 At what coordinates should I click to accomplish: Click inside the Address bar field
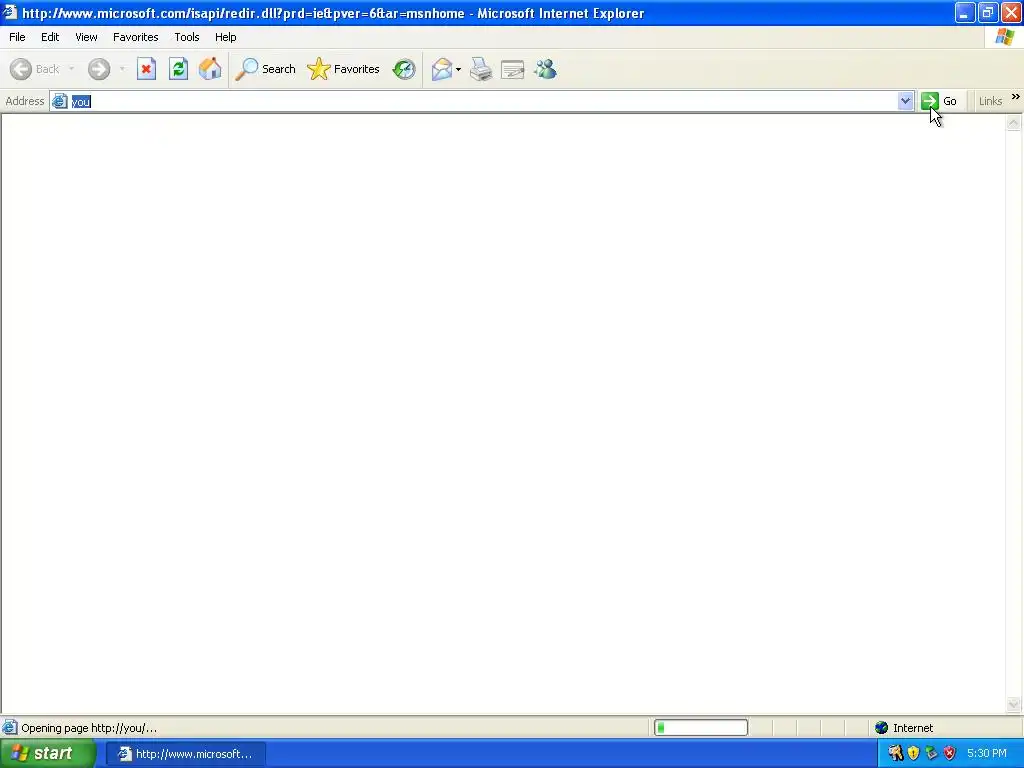point(483,101)
